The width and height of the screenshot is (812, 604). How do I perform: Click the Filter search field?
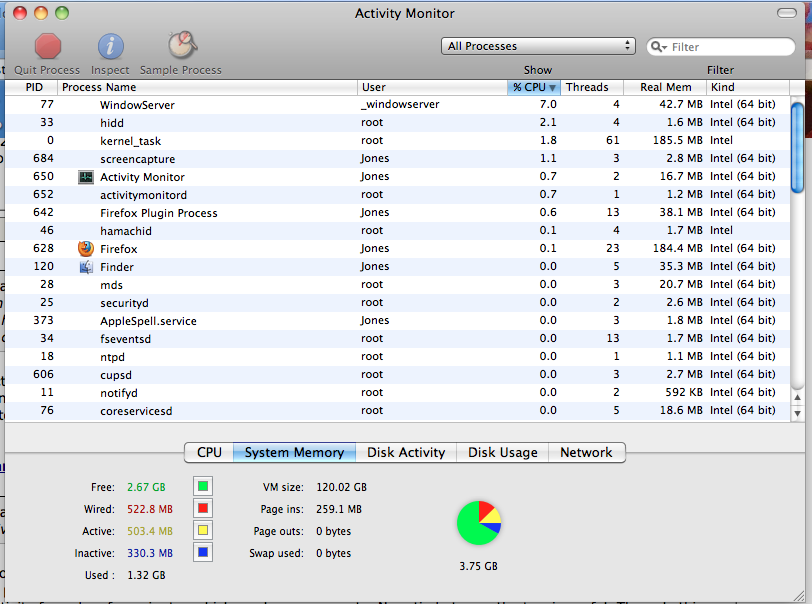pos(720,47)
